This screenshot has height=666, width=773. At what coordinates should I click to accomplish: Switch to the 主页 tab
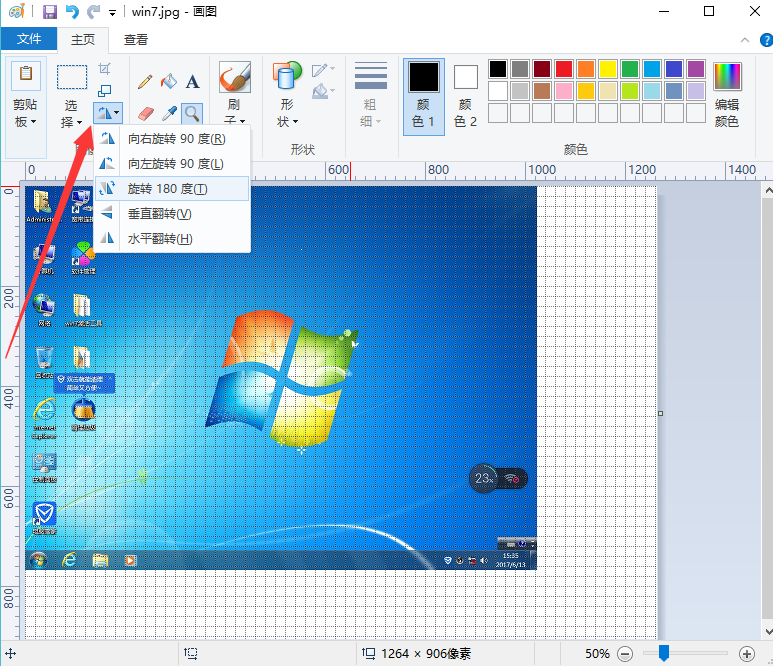(x=82, y=39)
